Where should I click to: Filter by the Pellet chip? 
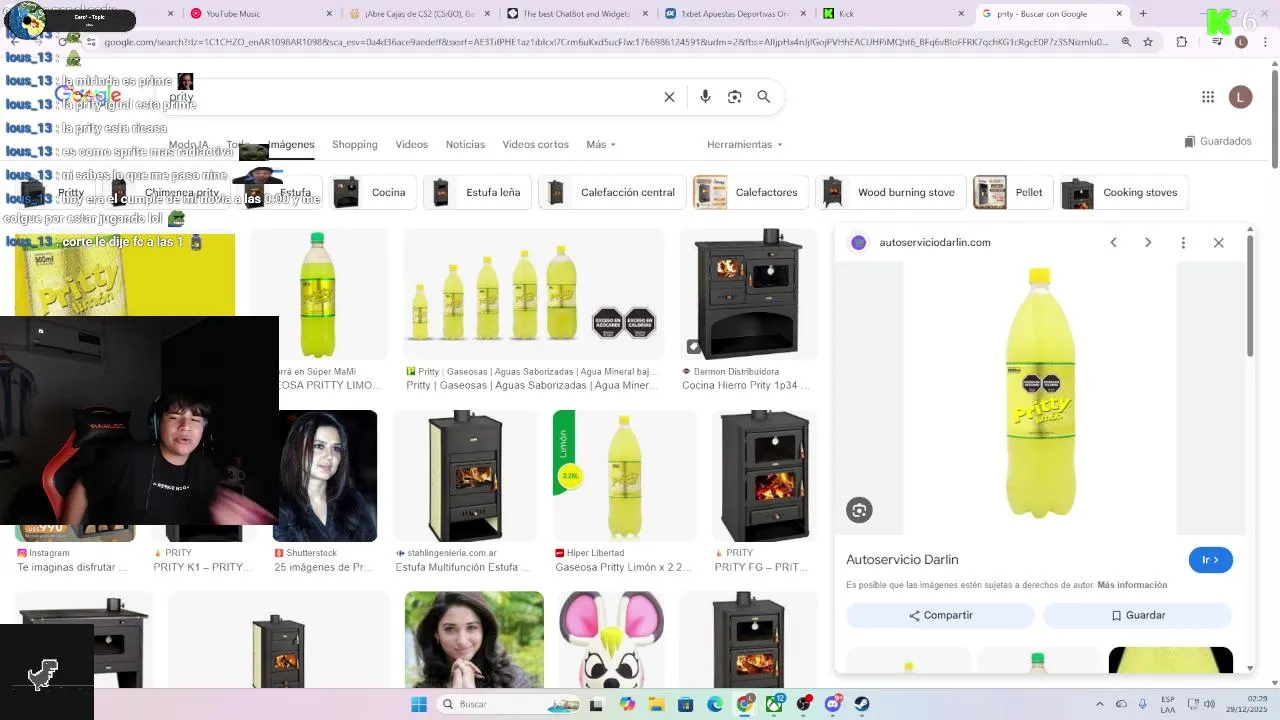[1012, 193]
